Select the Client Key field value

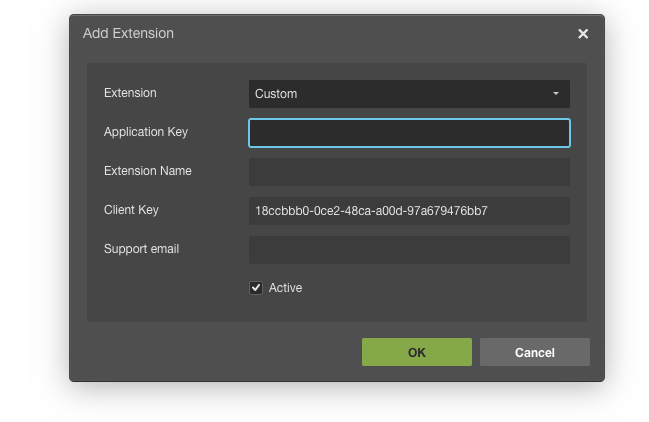click(409, 211)
